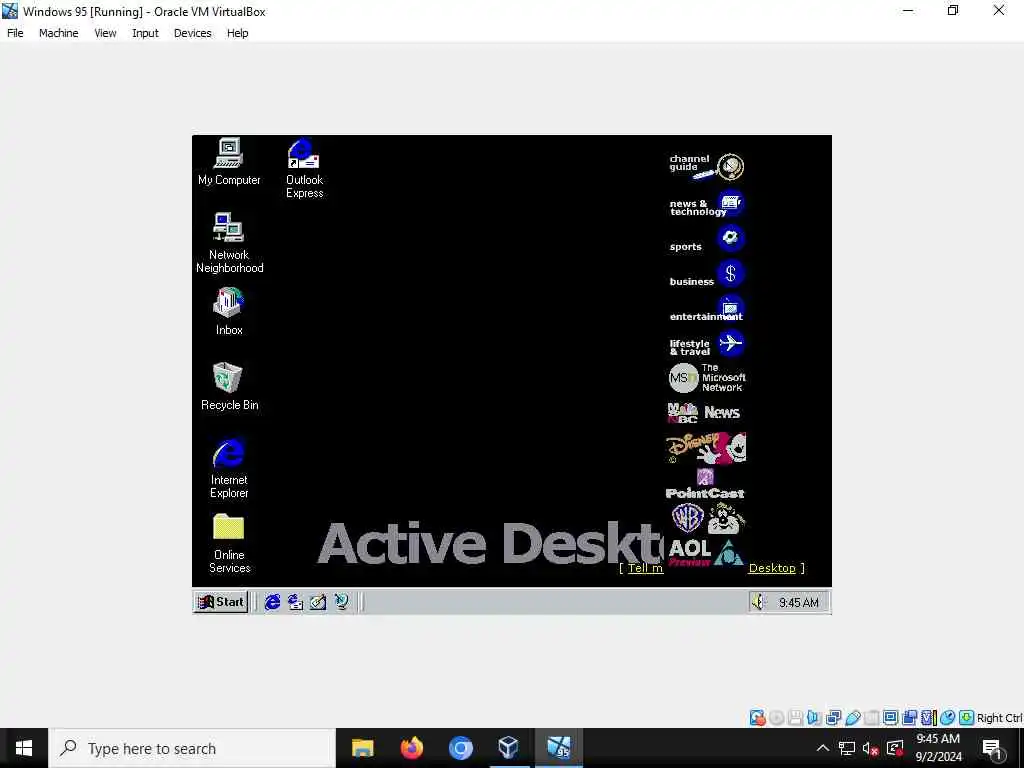The height and width of the screenshot is (768, 1024).
Task: Click View Channels in Quick Launch bar
Action: pos(341,601)
